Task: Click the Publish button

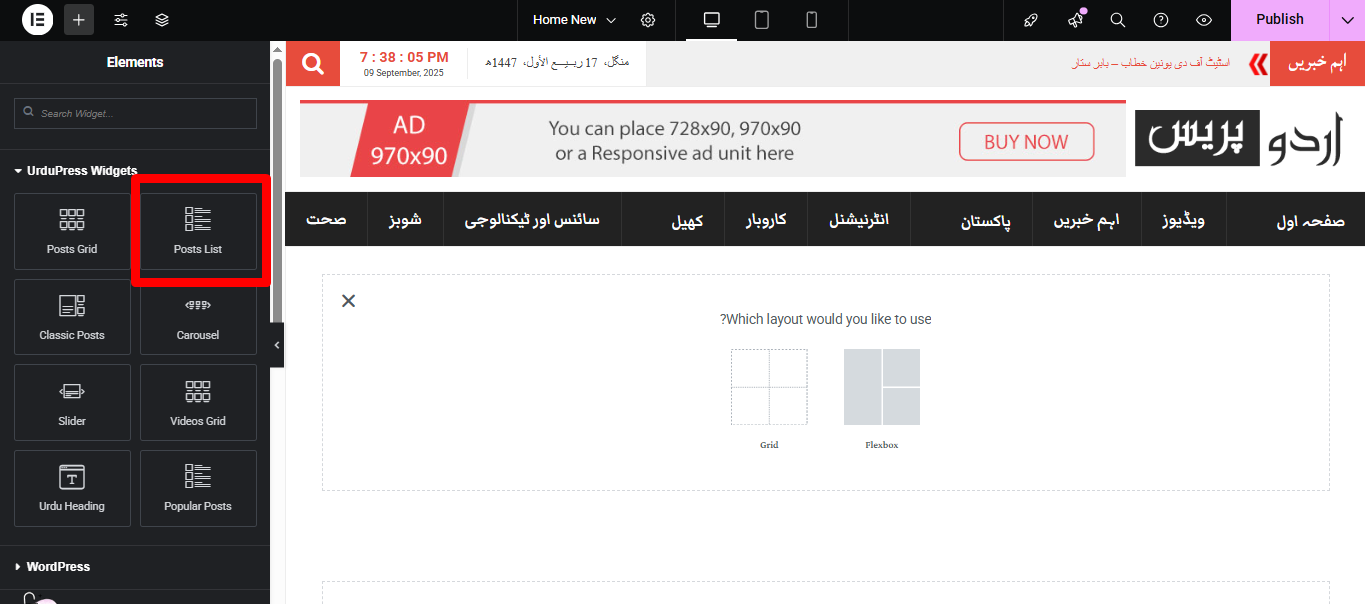Action: 1279,20
